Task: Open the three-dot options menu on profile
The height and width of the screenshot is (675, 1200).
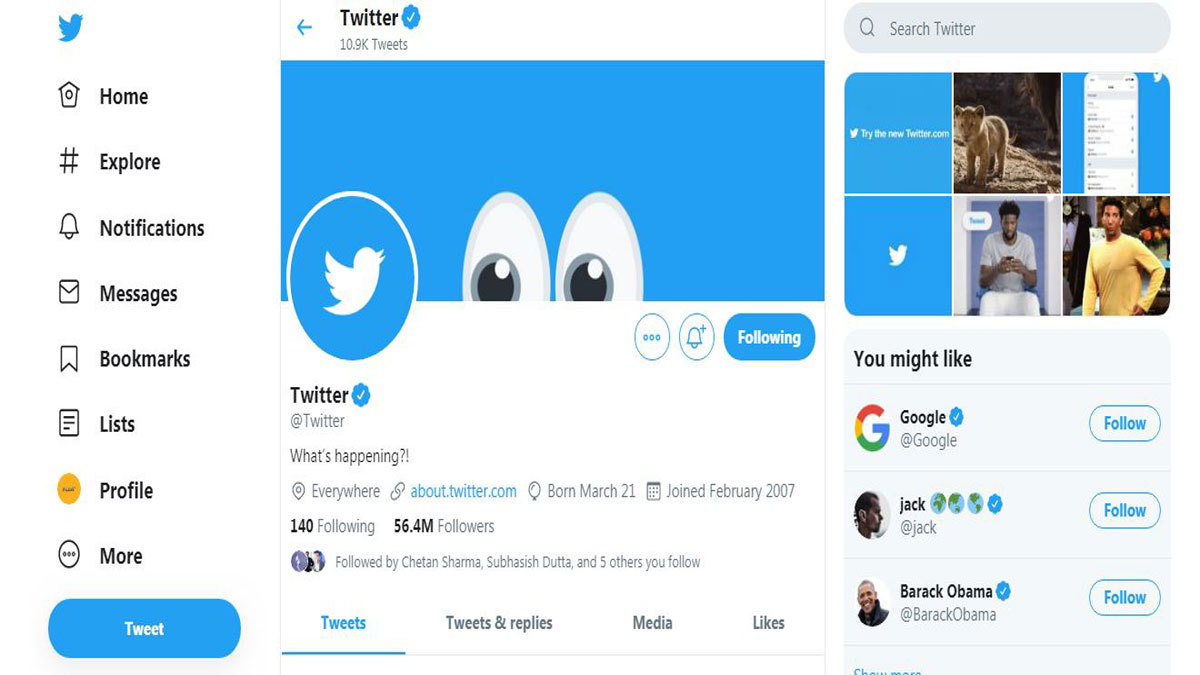Action: (x=652, y=337)
